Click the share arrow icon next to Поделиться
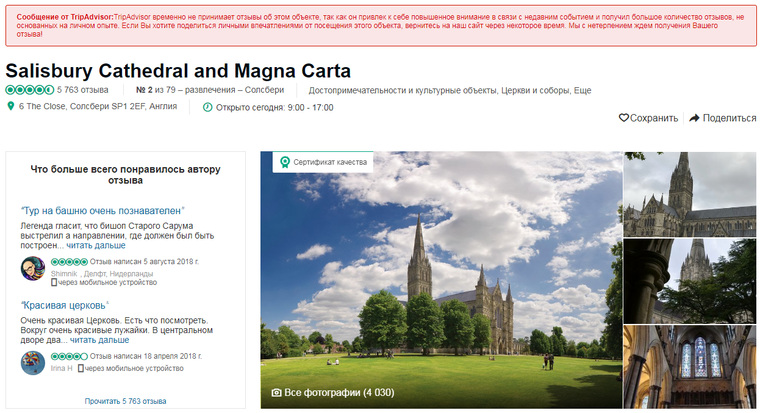The image size is (760, 413). tap(694, 118)
